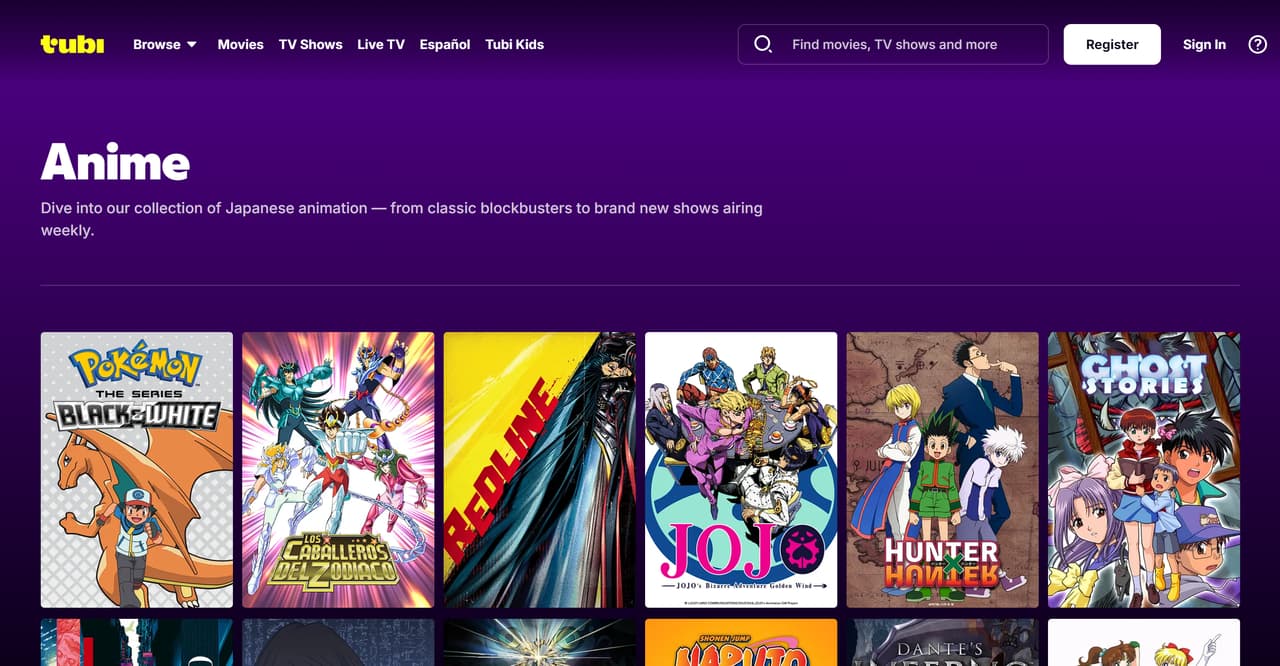Open the Movies section
This screenshot has width=1280, height=666.
click(x=241, y=44)
